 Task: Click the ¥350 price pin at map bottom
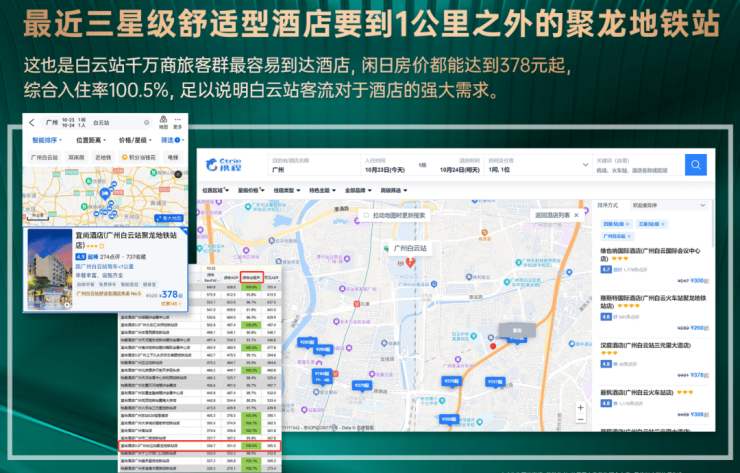tap(449, 419)
